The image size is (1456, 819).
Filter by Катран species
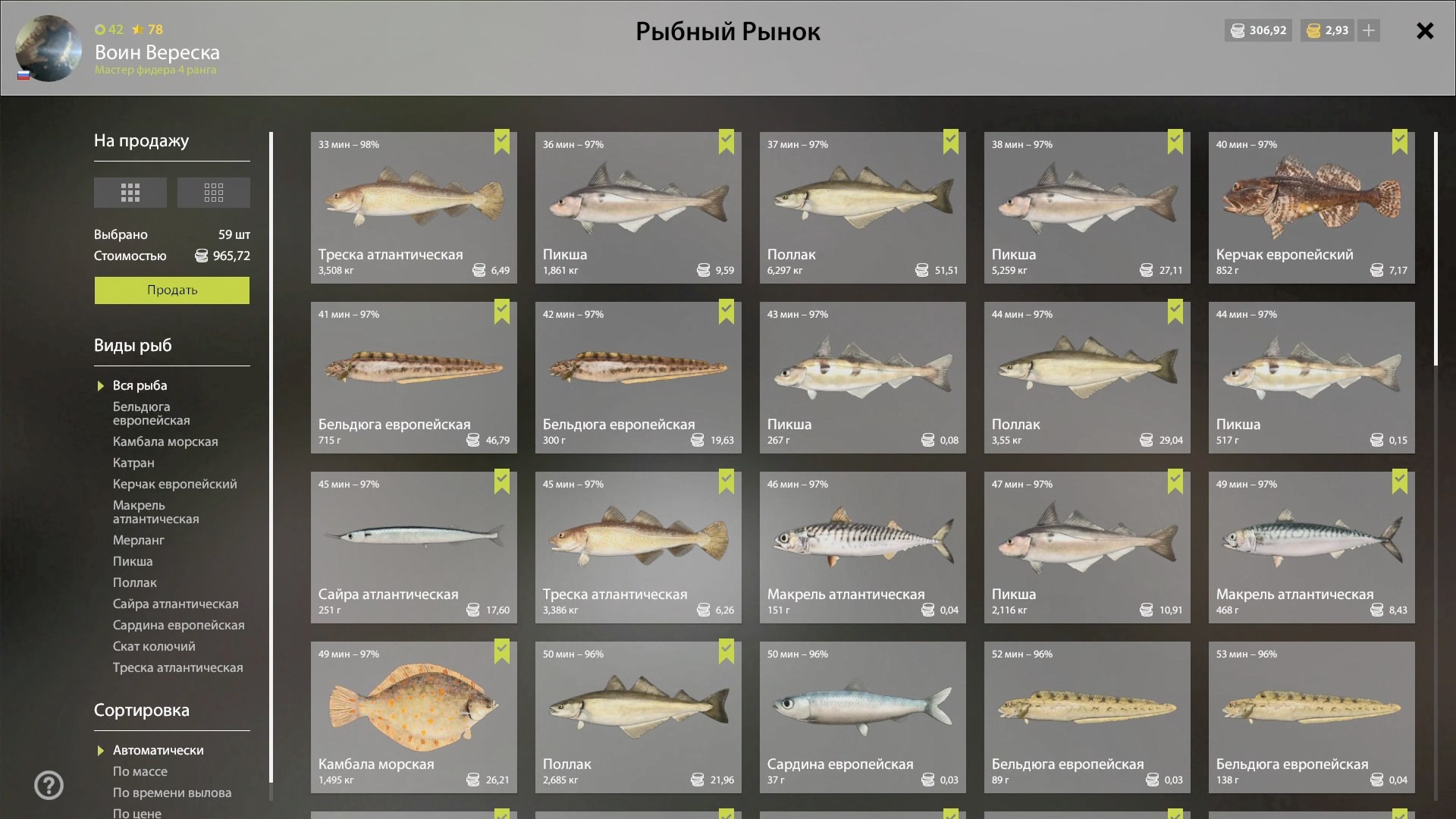(x=133, y=463)
